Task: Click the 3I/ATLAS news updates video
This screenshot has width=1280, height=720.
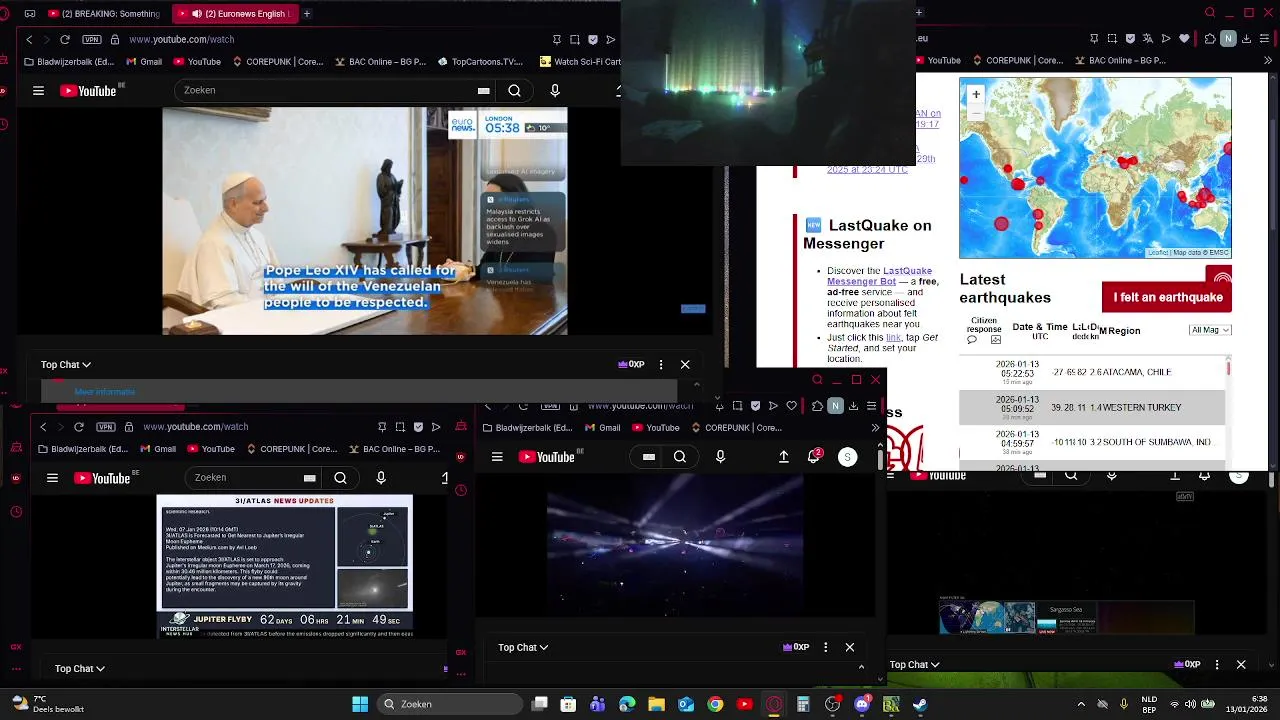Action: pos(285,566)
